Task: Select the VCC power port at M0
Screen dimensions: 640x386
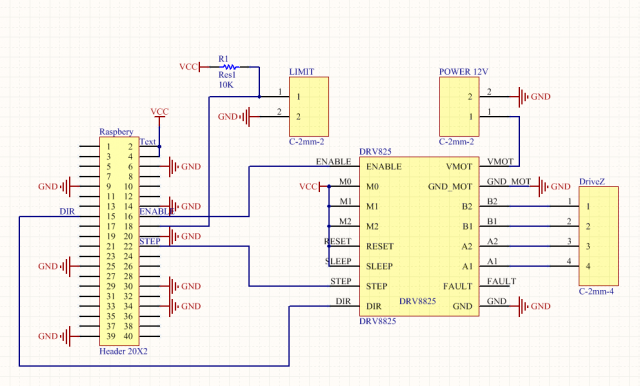Action: [x=310, y=186]
